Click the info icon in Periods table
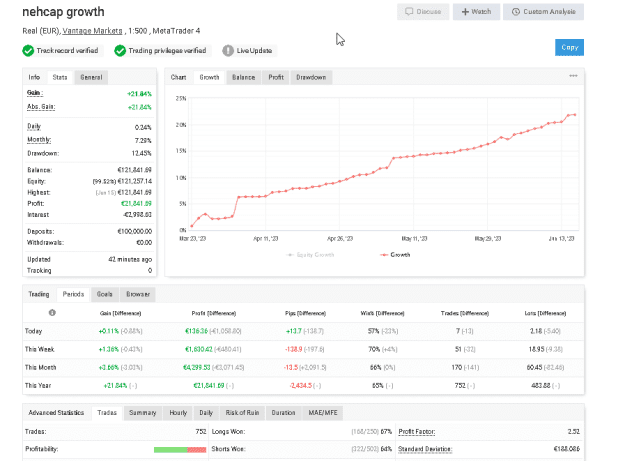The image size is (625, 461). (x=52, y=313)
